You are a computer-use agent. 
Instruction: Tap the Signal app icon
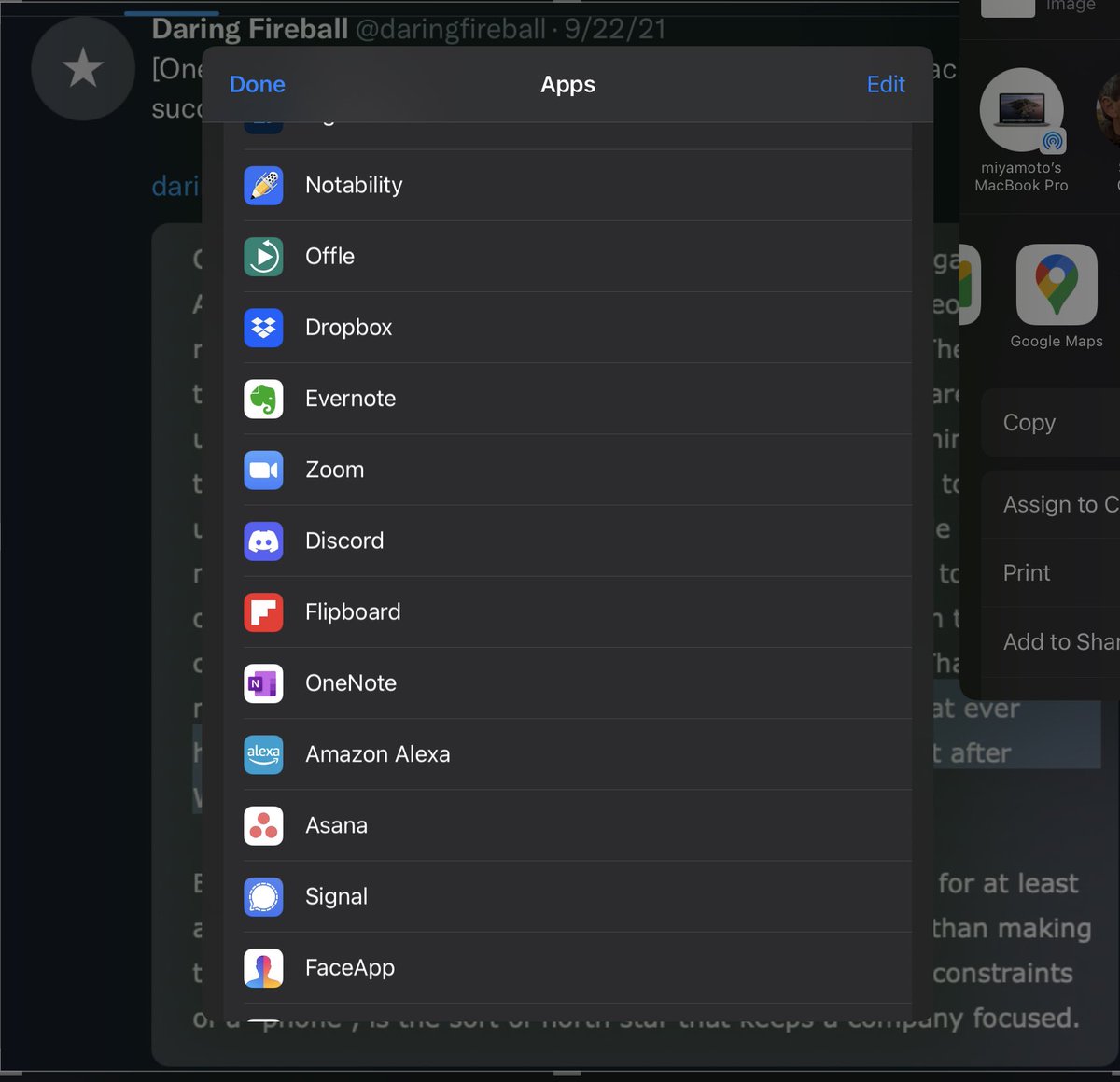pos(263,897)
